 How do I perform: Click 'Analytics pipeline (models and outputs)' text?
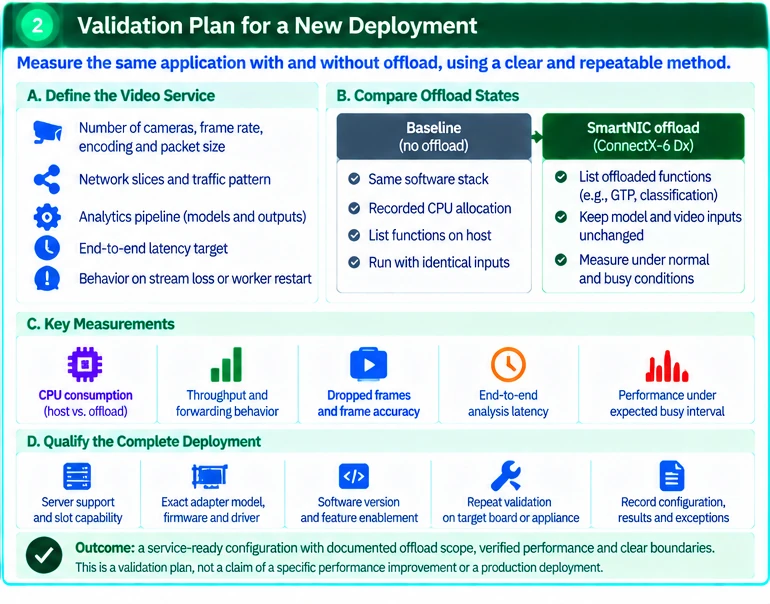pos(192,217)
